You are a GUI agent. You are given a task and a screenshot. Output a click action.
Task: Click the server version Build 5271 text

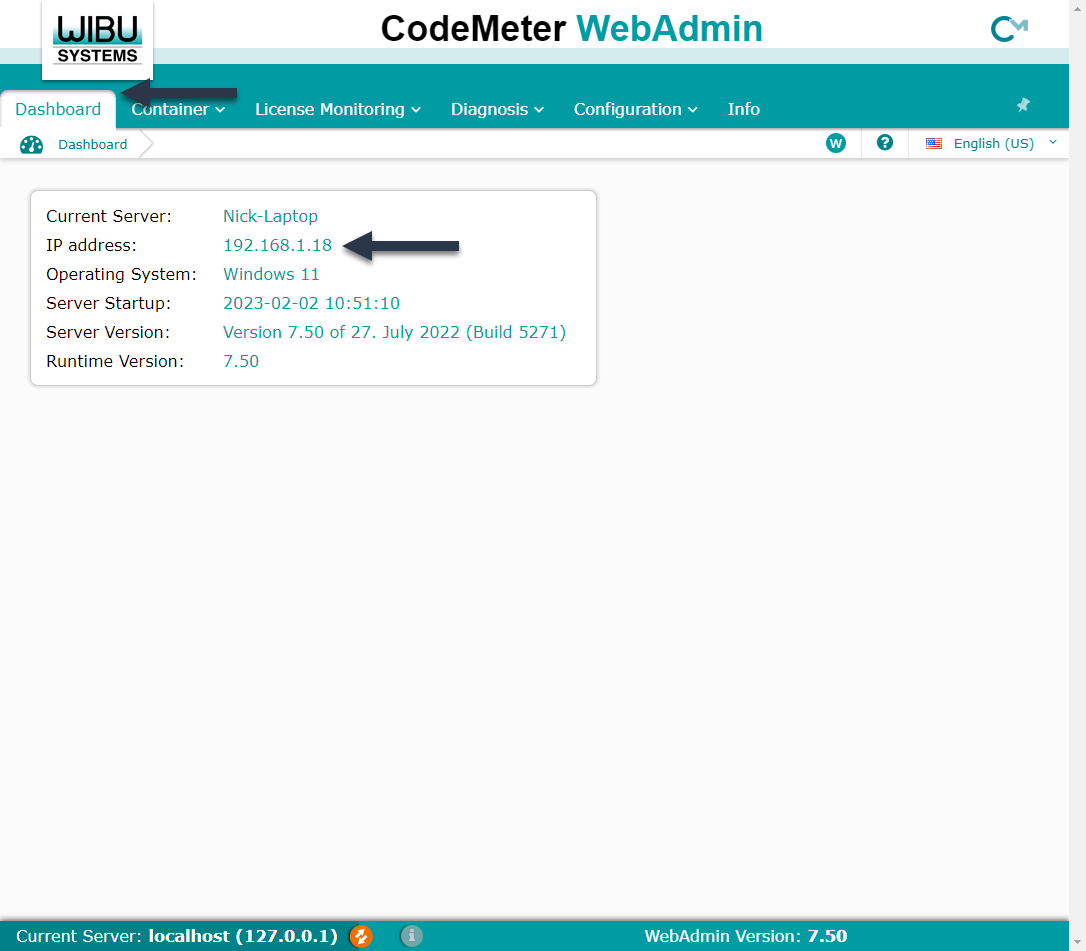tap(394, 332)
